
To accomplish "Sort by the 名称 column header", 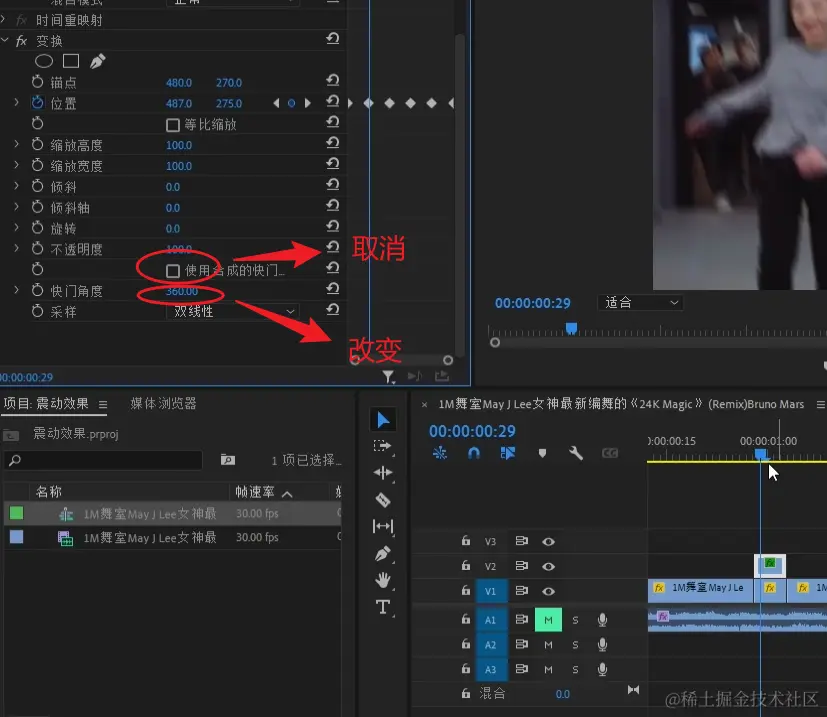I will click(x=49, y=492).
